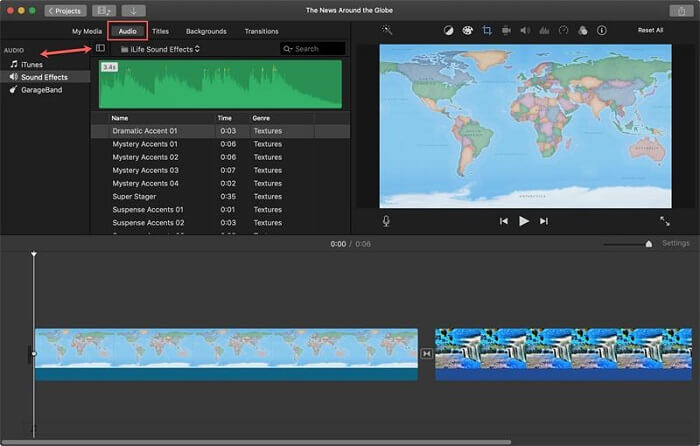
Task: Click the voiceover microphone button
Action: 386,221
